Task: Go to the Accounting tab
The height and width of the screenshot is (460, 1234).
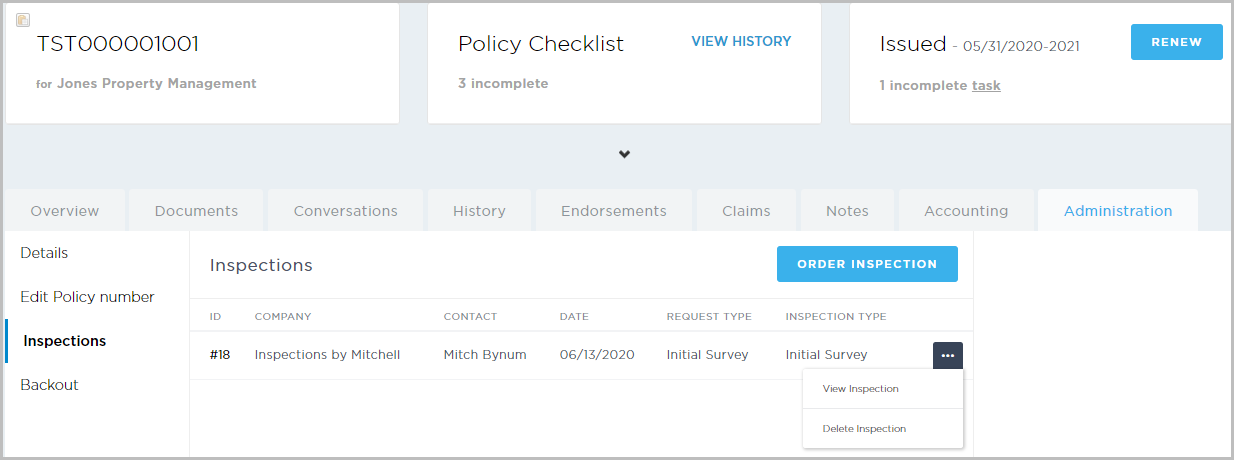Action: [965, 211]
